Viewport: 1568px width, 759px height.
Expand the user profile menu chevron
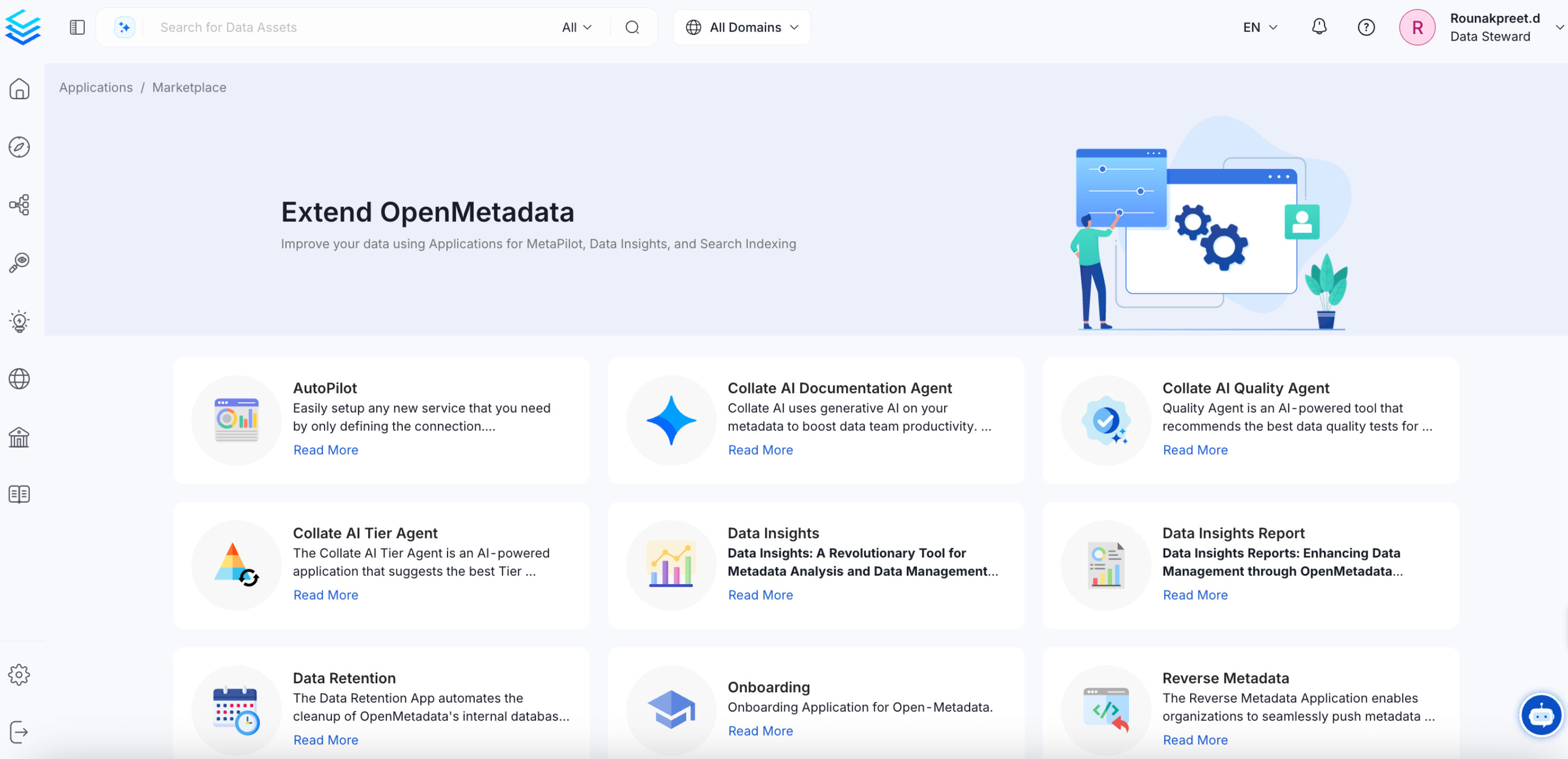pos(1559,27)
